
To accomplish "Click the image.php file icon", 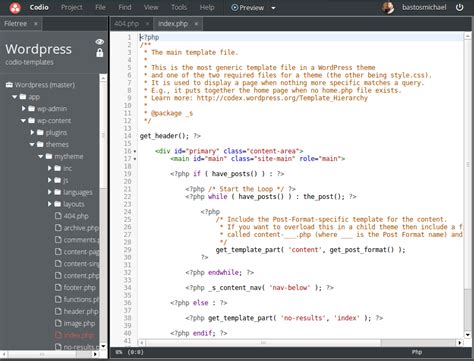I will coord(58,323).
